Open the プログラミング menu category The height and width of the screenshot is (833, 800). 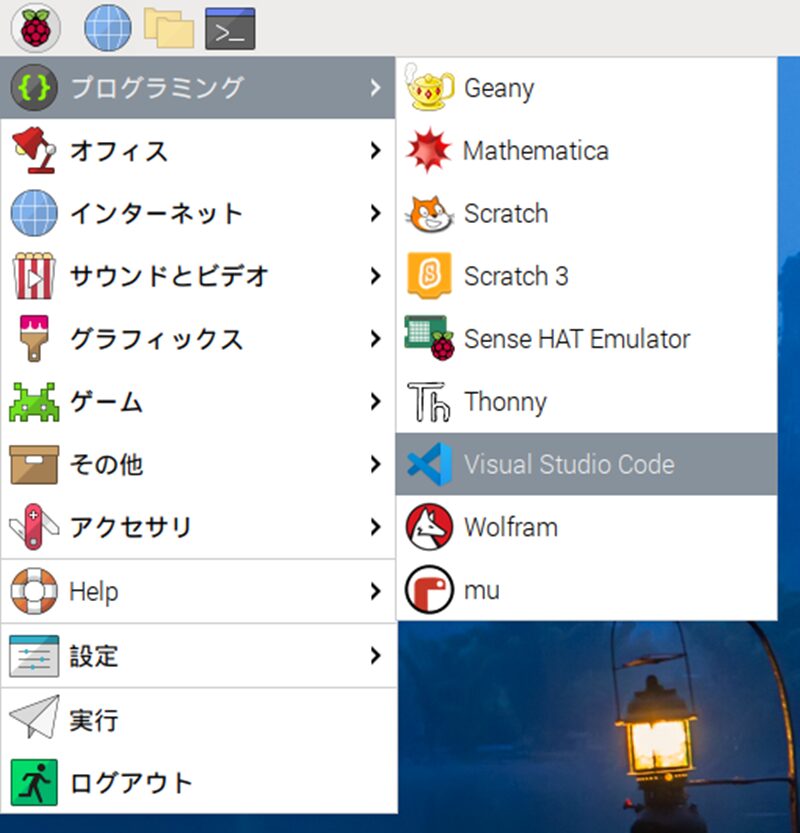198,88
